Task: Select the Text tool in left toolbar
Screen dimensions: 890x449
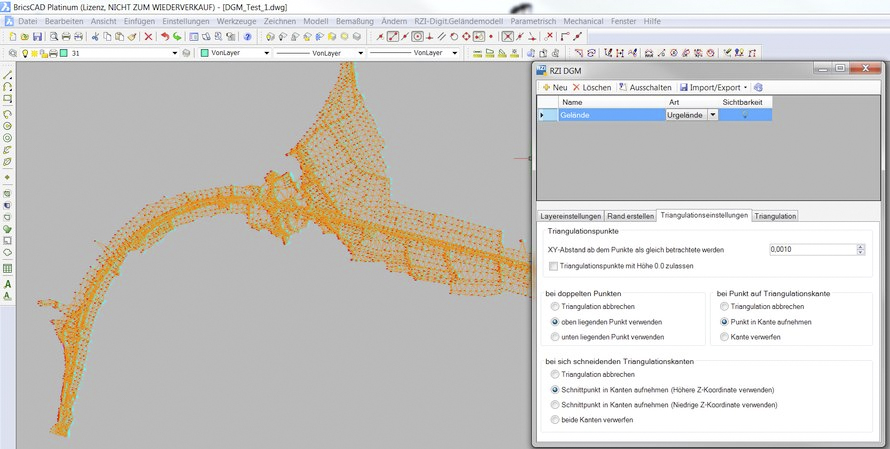Action: (7, 283)
